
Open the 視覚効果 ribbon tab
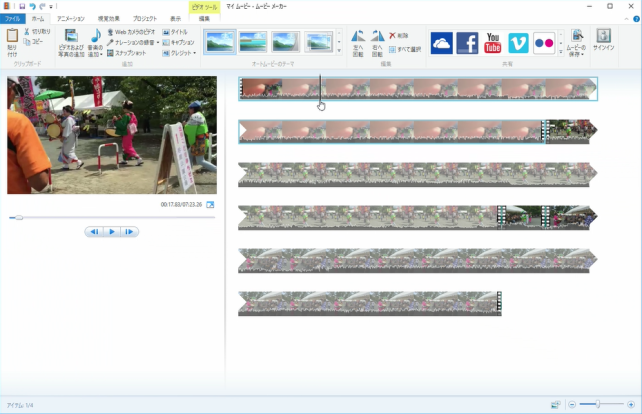click(x=109, y=19)
